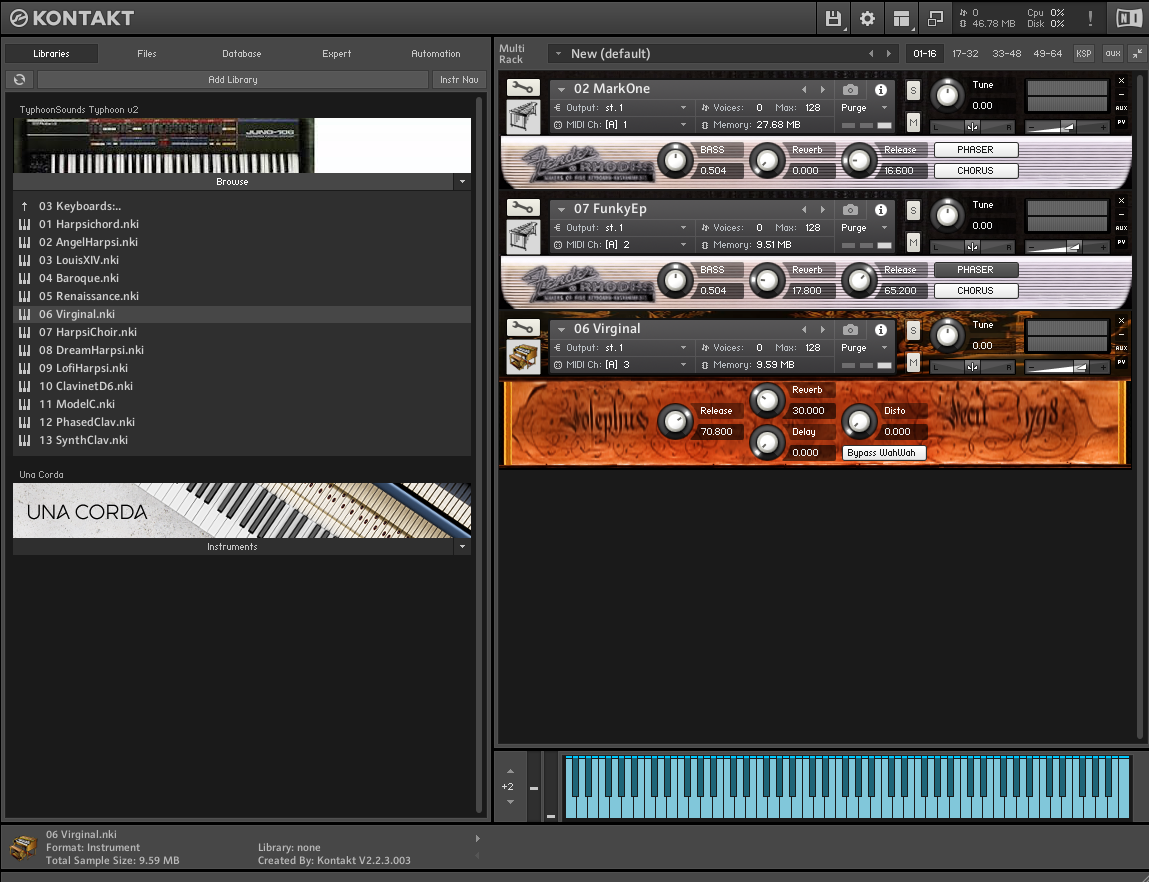Show info for 06 Virginal instrument

point(881,330)
